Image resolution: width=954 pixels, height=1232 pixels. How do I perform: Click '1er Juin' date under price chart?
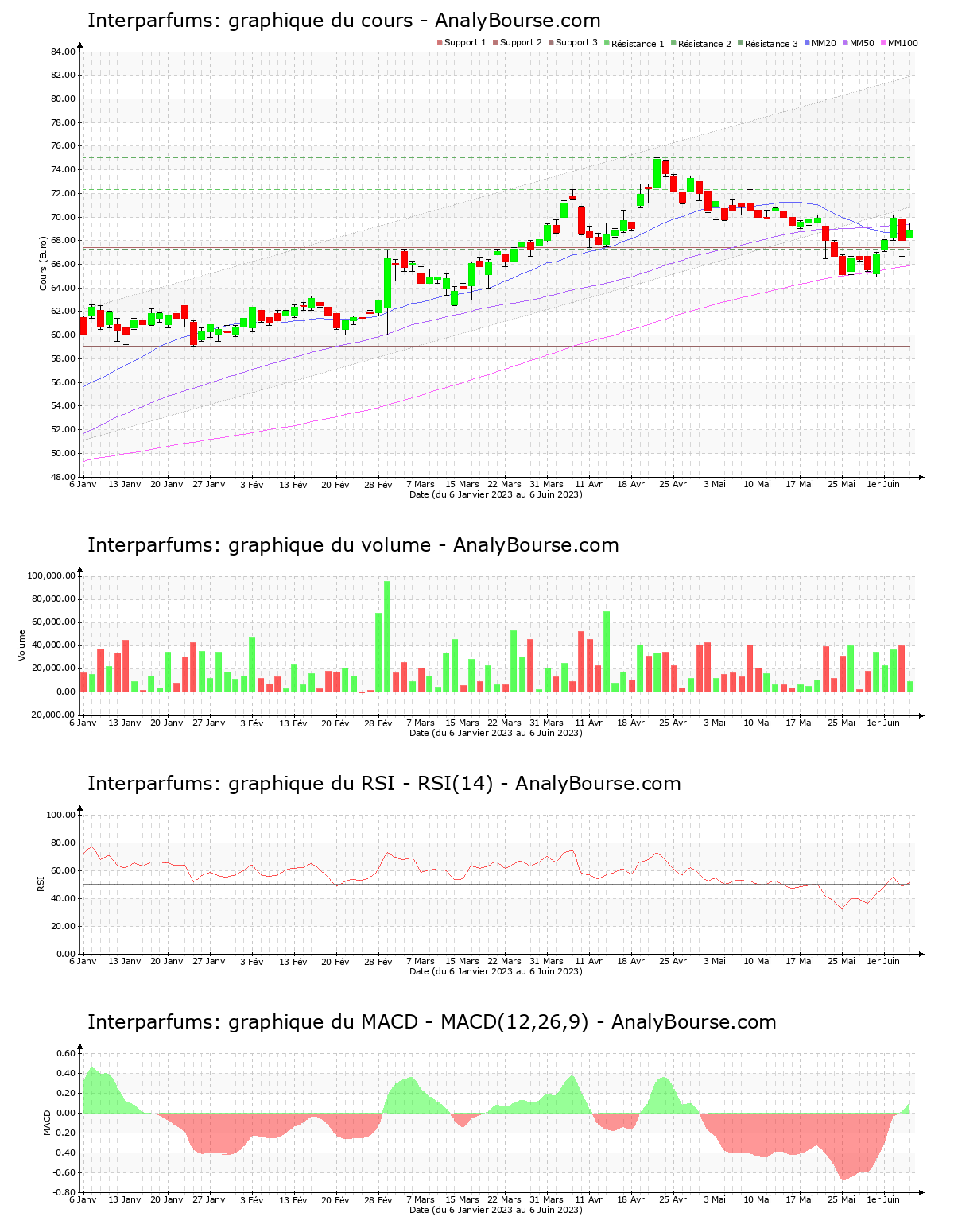click(x=883, y=484)
